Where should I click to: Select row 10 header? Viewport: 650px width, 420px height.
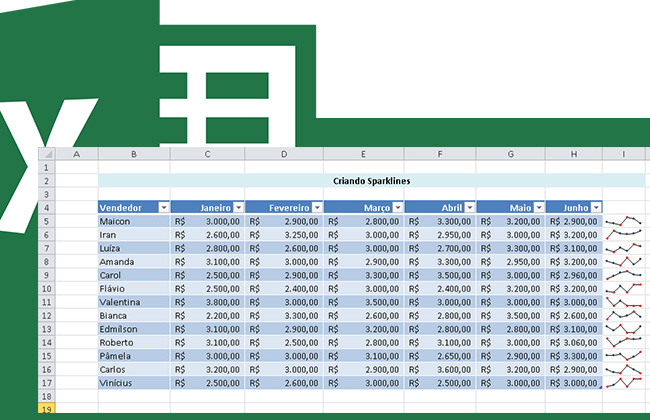point(47,289)
